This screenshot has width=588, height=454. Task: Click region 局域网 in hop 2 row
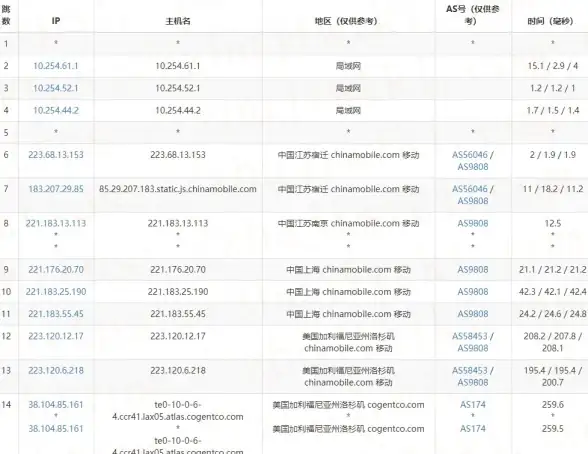pos(348,66)
